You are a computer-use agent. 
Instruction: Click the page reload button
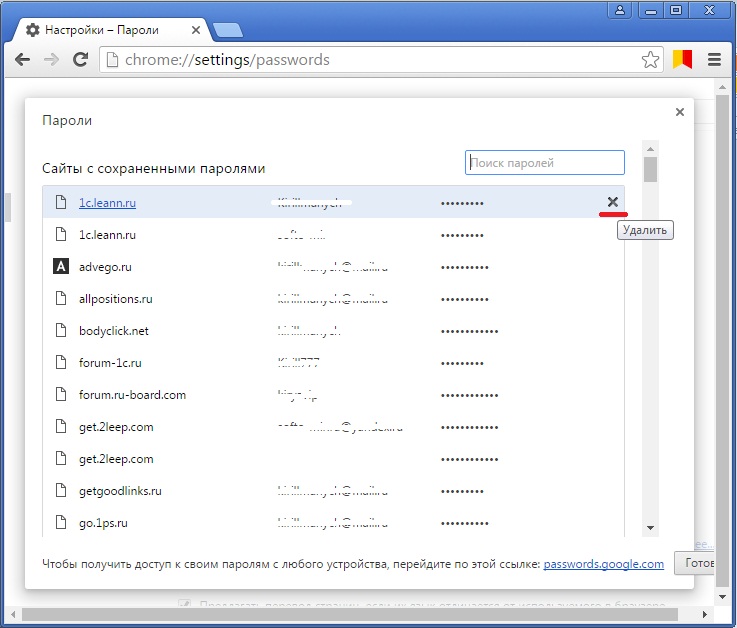pyautogui.click(x=80, y=60)
